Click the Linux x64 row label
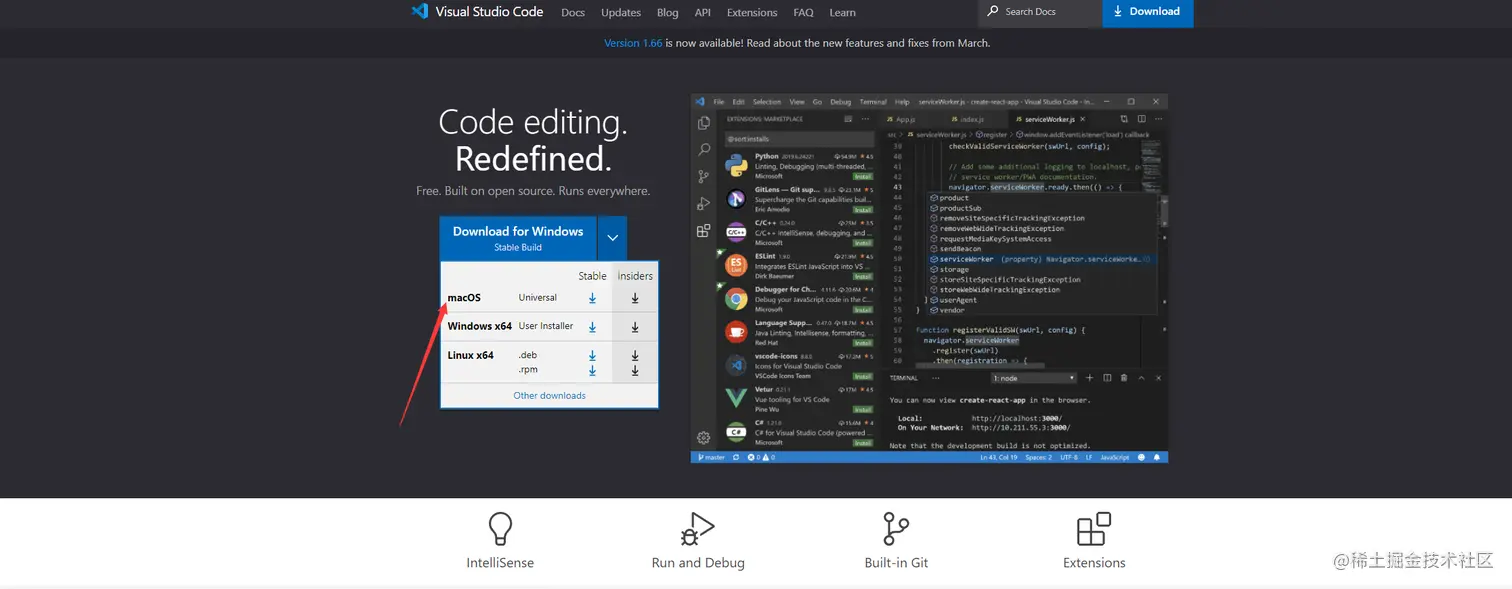Image resolution: width=1512 pixels, height=589 pixels. 471,355
